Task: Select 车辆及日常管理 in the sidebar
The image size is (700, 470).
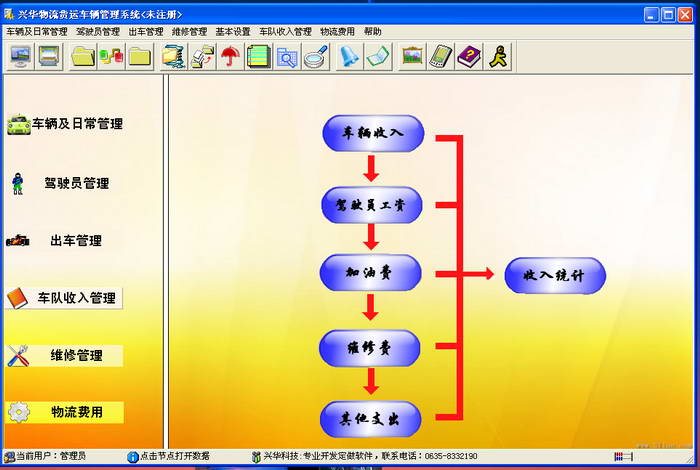Action: (77, 124)
